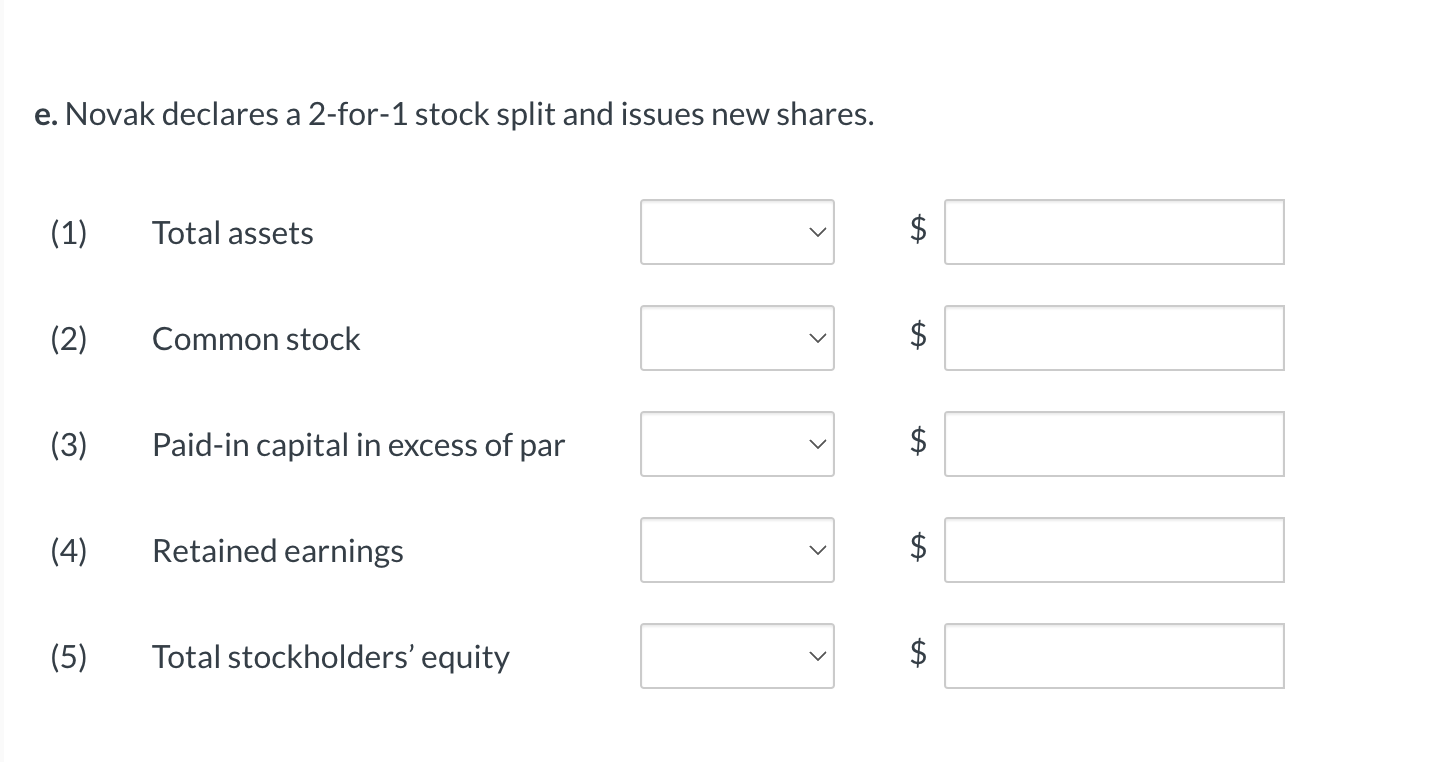
Task: Click the chevron arrow in the Retained earnings selector
Action: pos(818,550)
